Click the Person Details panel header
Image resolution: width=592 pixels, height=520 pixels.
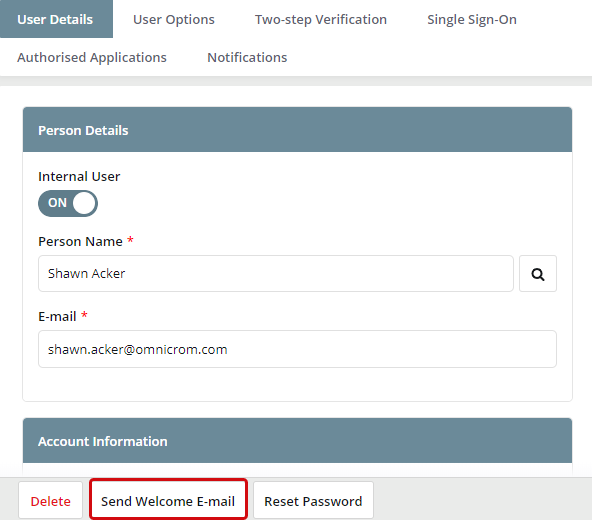pos(297,130)
